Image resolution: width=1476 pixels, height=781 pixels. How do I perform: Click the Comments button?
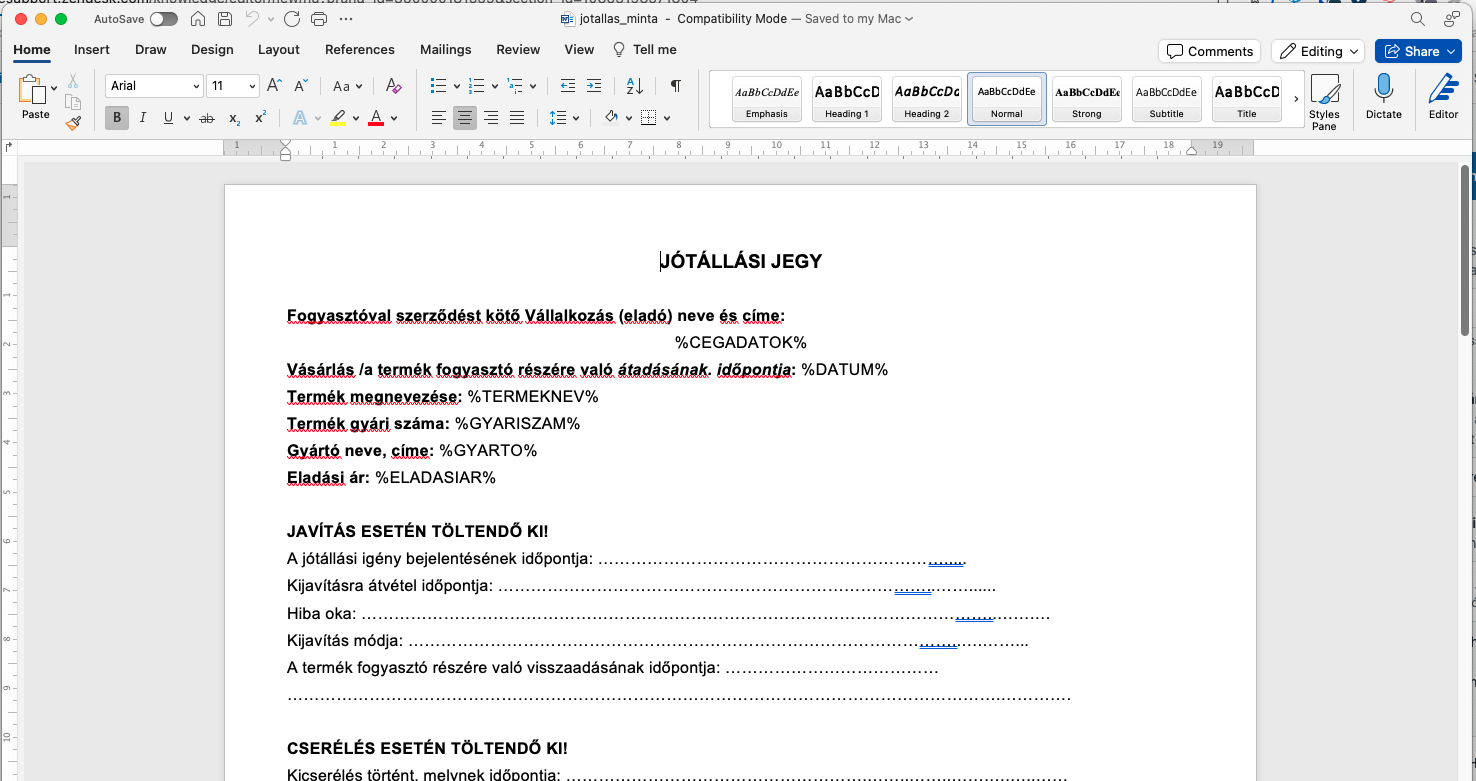pyautogui.click(x=1209, y=51)
